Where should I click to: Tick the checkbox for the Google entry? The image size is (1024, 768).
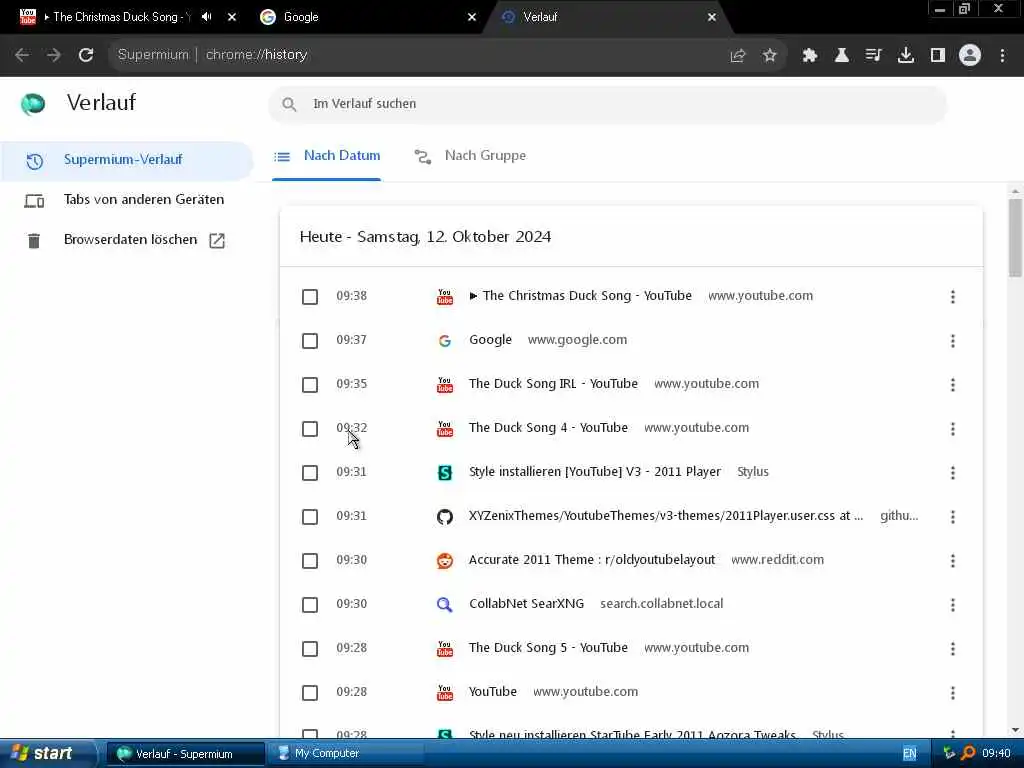310,341
